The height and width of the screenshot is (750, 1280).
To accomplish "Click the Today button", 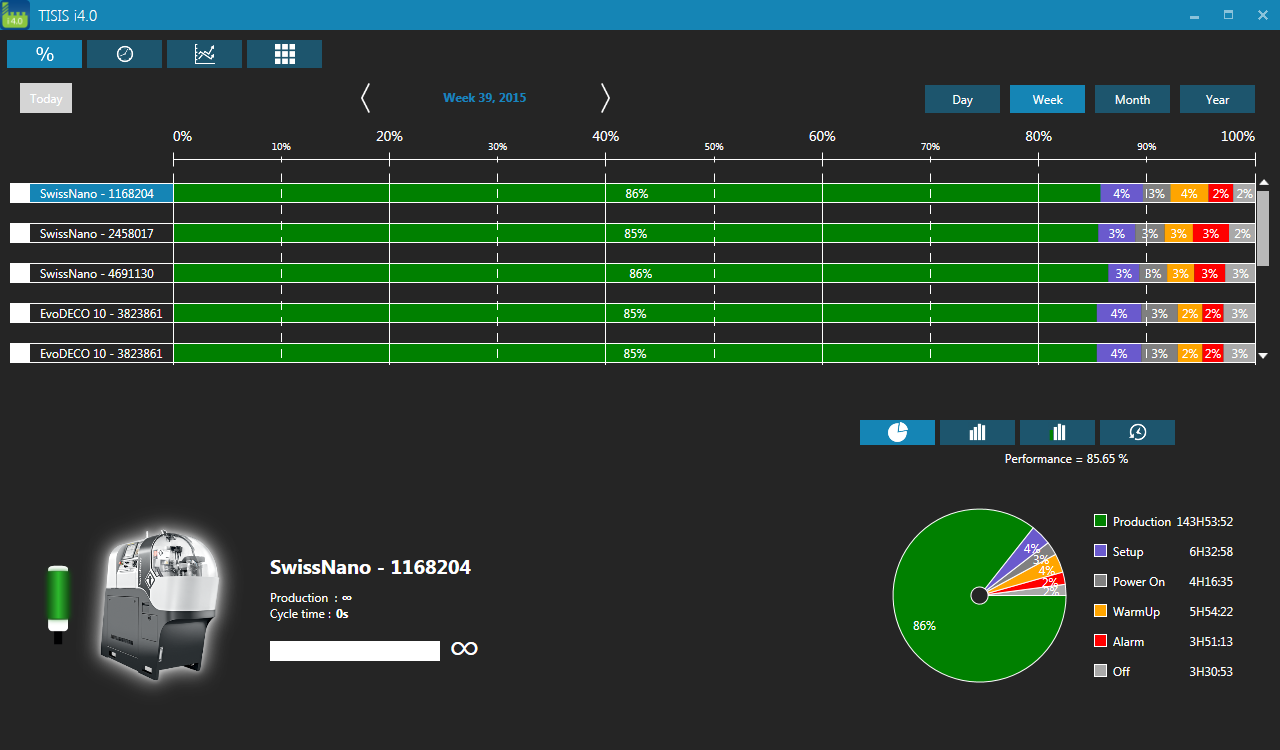I will [x=46, y=98].
